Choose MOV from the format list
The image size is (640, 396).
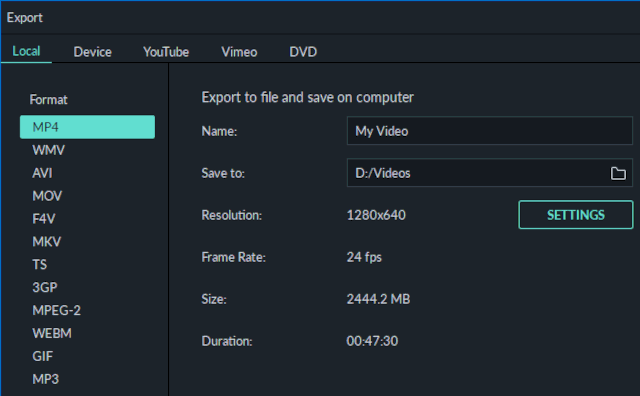[47, 196]
